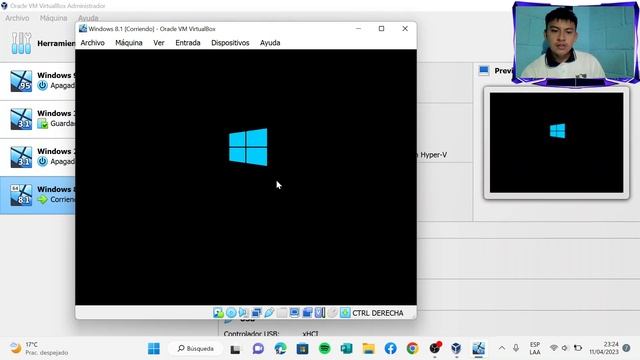Click the Hyper-V text in the manager details
Viewport: 640px width, 360px height.
coord(433,155)
